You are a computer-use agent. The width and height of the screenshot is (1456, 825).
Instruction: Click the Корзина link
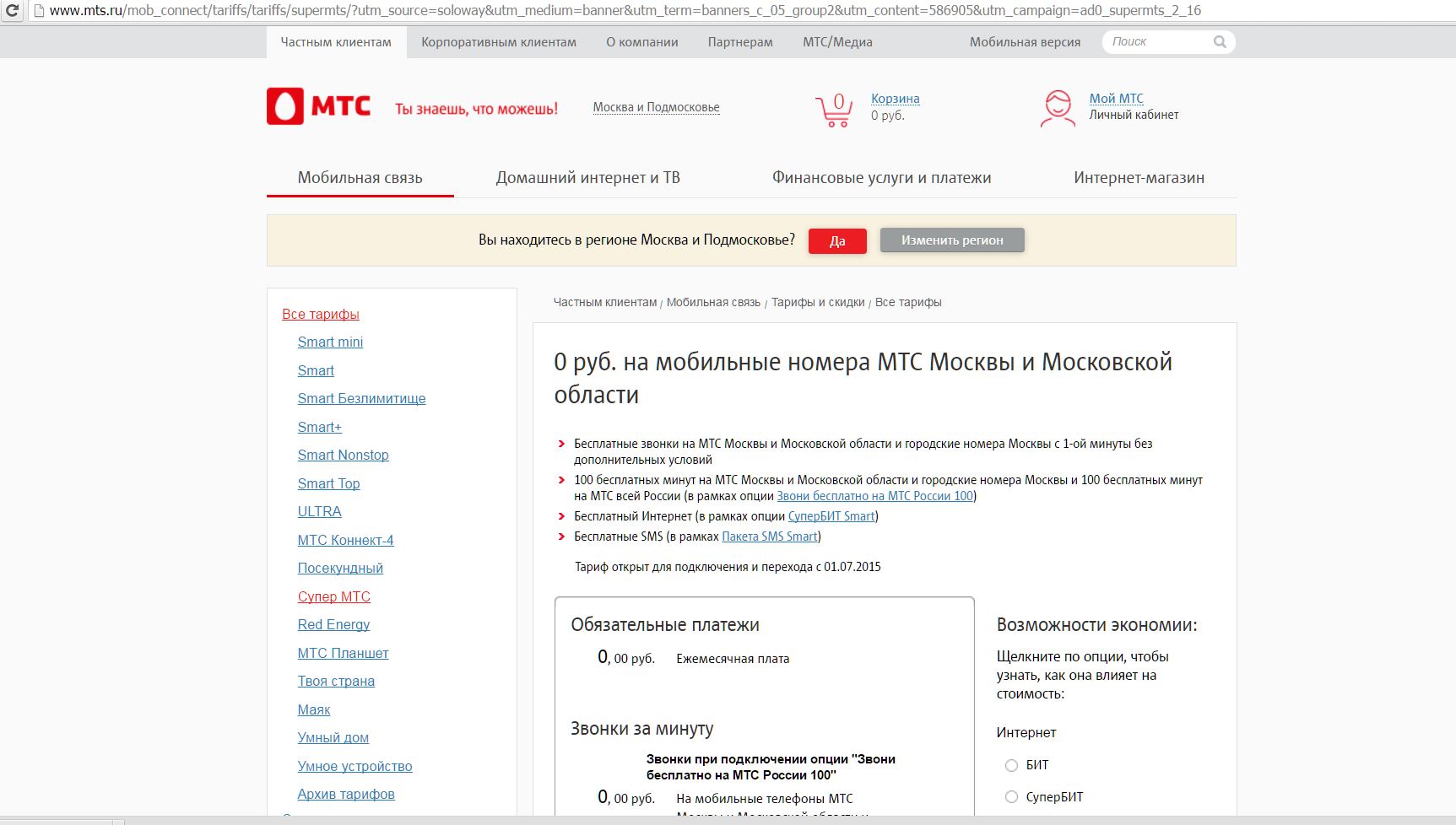pyautogui.click(x=896, y=99)
